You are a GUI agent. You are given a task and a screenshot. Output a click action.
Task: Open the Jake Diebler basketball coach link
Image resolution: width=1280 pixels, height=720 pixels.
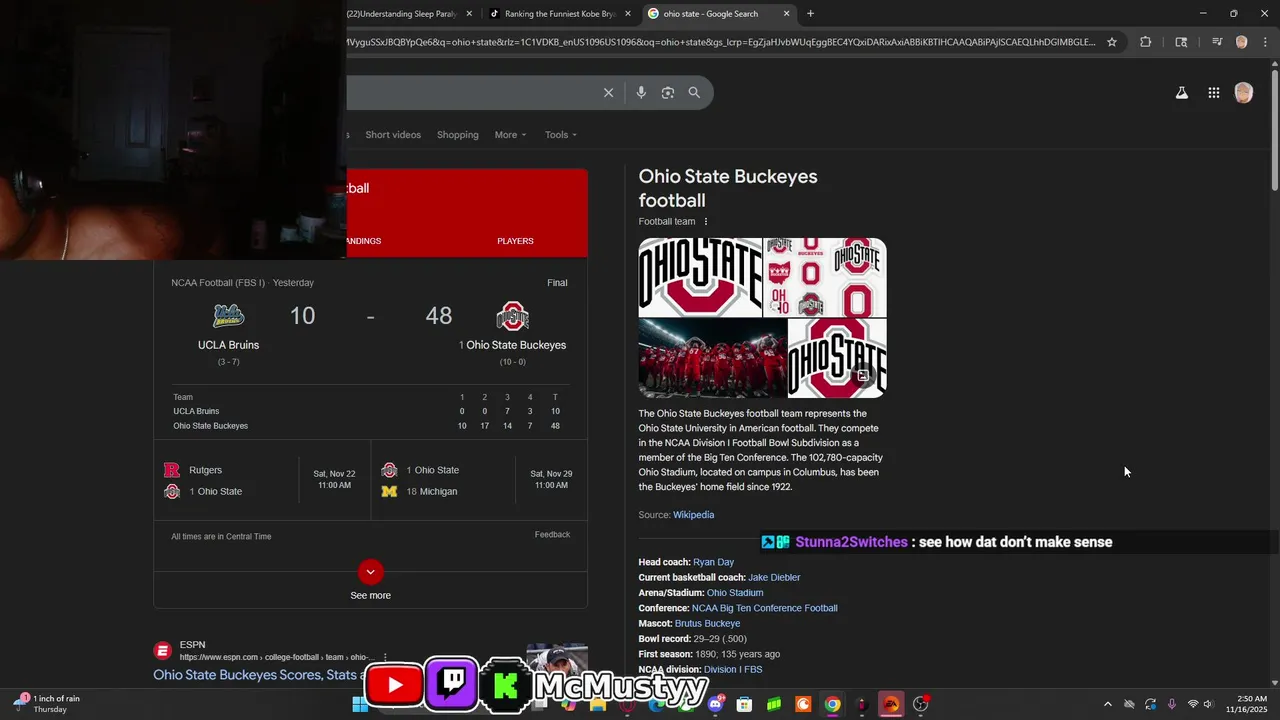774,578
